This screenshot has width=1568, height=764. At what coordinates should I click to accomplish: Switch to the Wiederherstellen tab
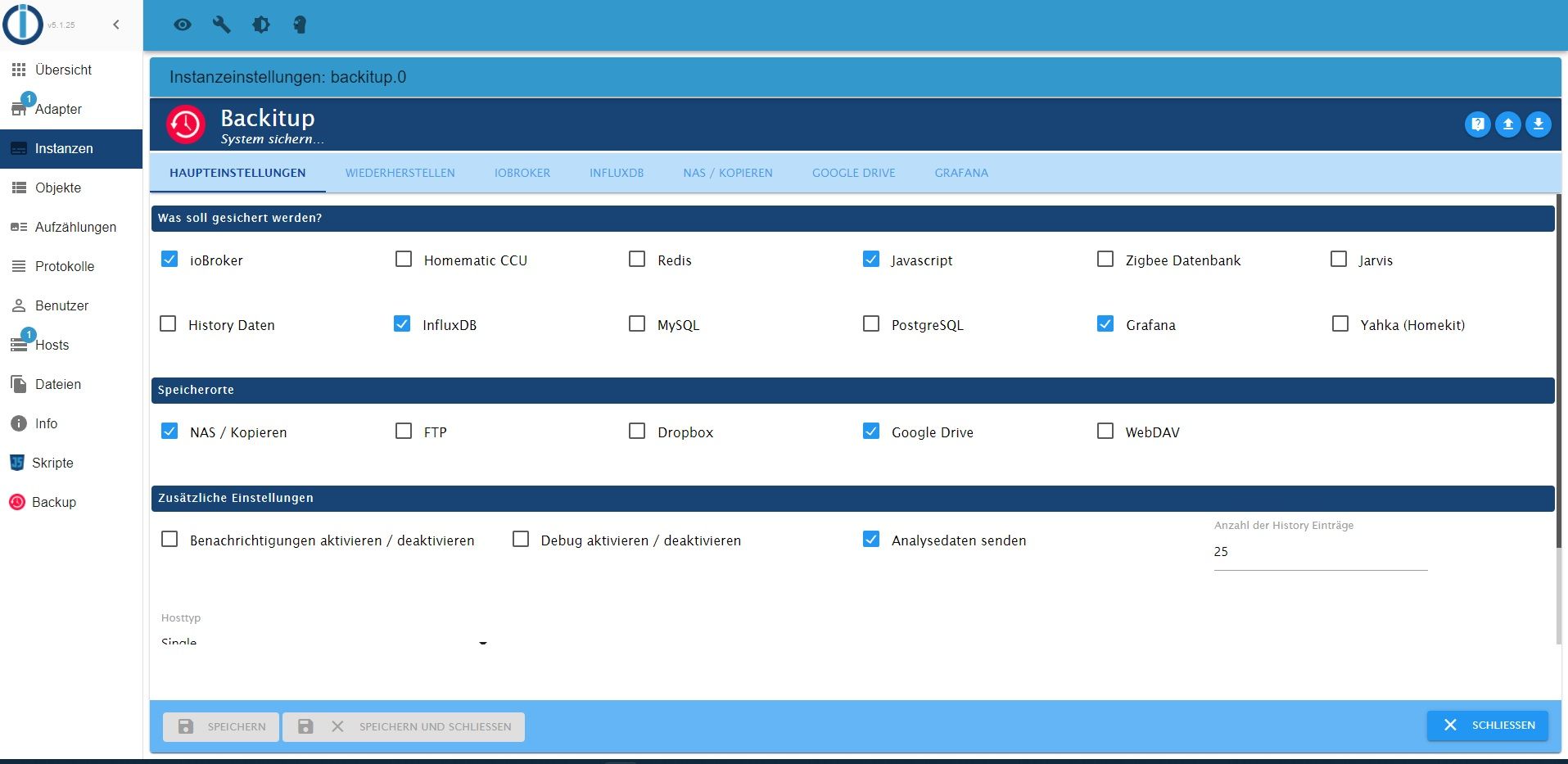pyautogui.click(x=400, y=173)
